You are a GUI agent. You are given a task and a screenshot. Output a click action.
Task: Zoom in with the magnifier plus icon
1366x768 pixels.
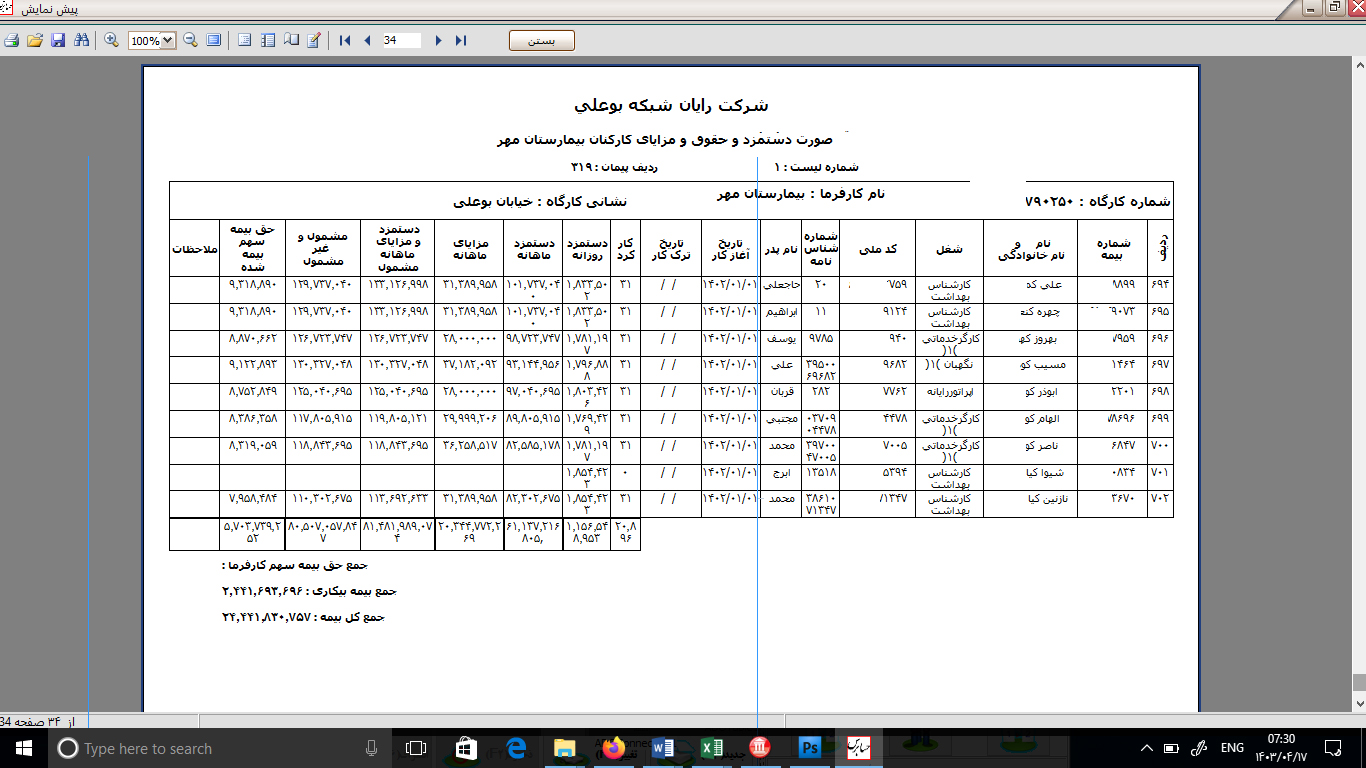[x=111, y=41]
